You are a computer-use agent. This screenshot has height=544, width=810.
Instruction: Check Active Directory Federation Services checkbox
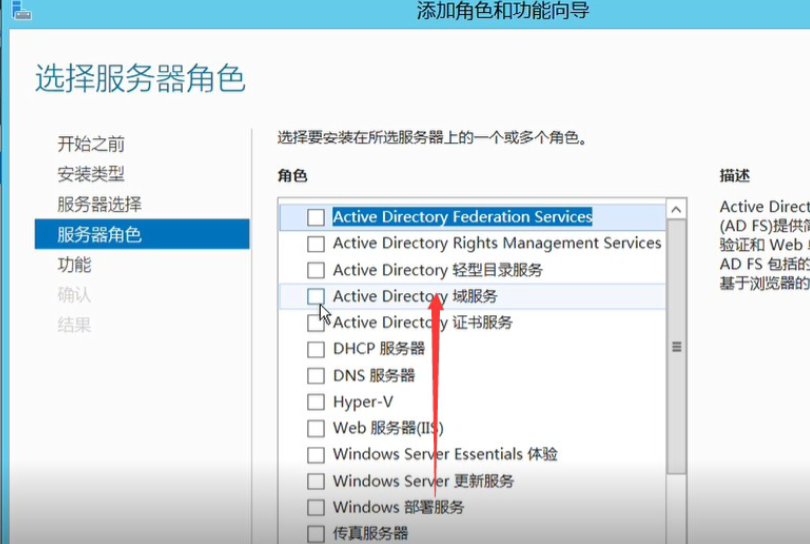point(316,217)
